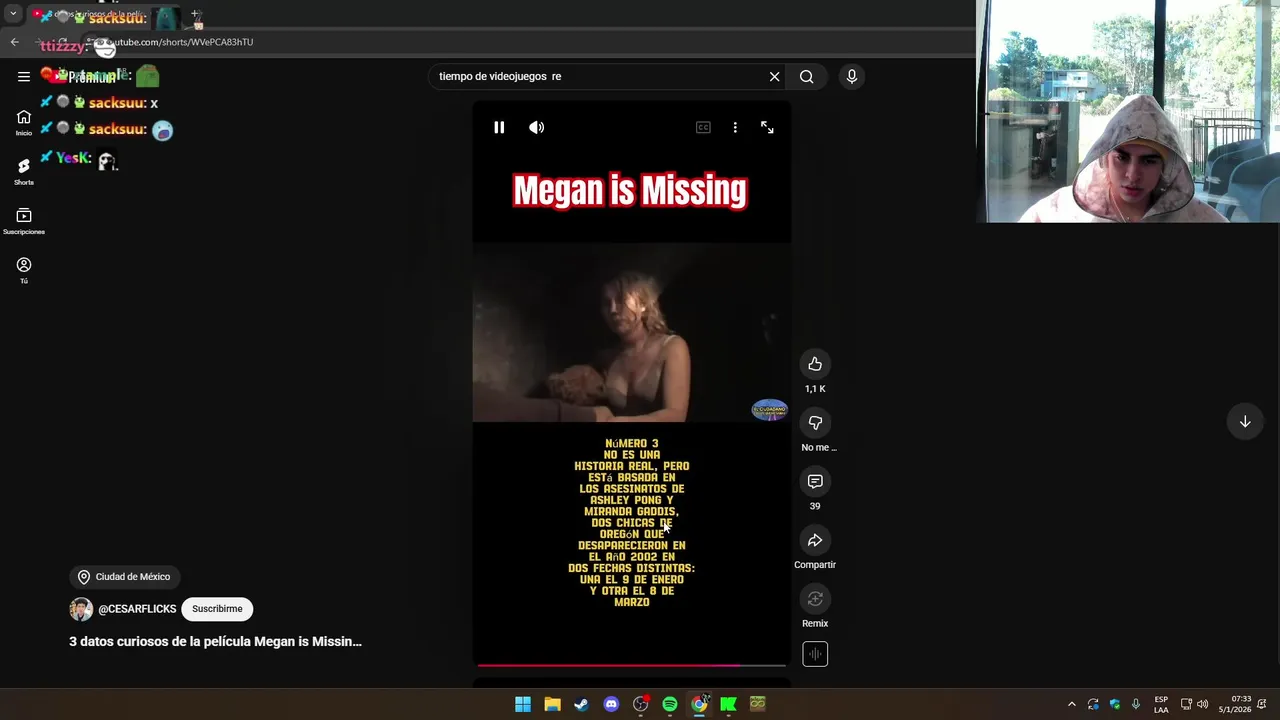Open the sound waveform button below Remix
Viewport: 1280px width, 720px height.
(x=815, y=654)
